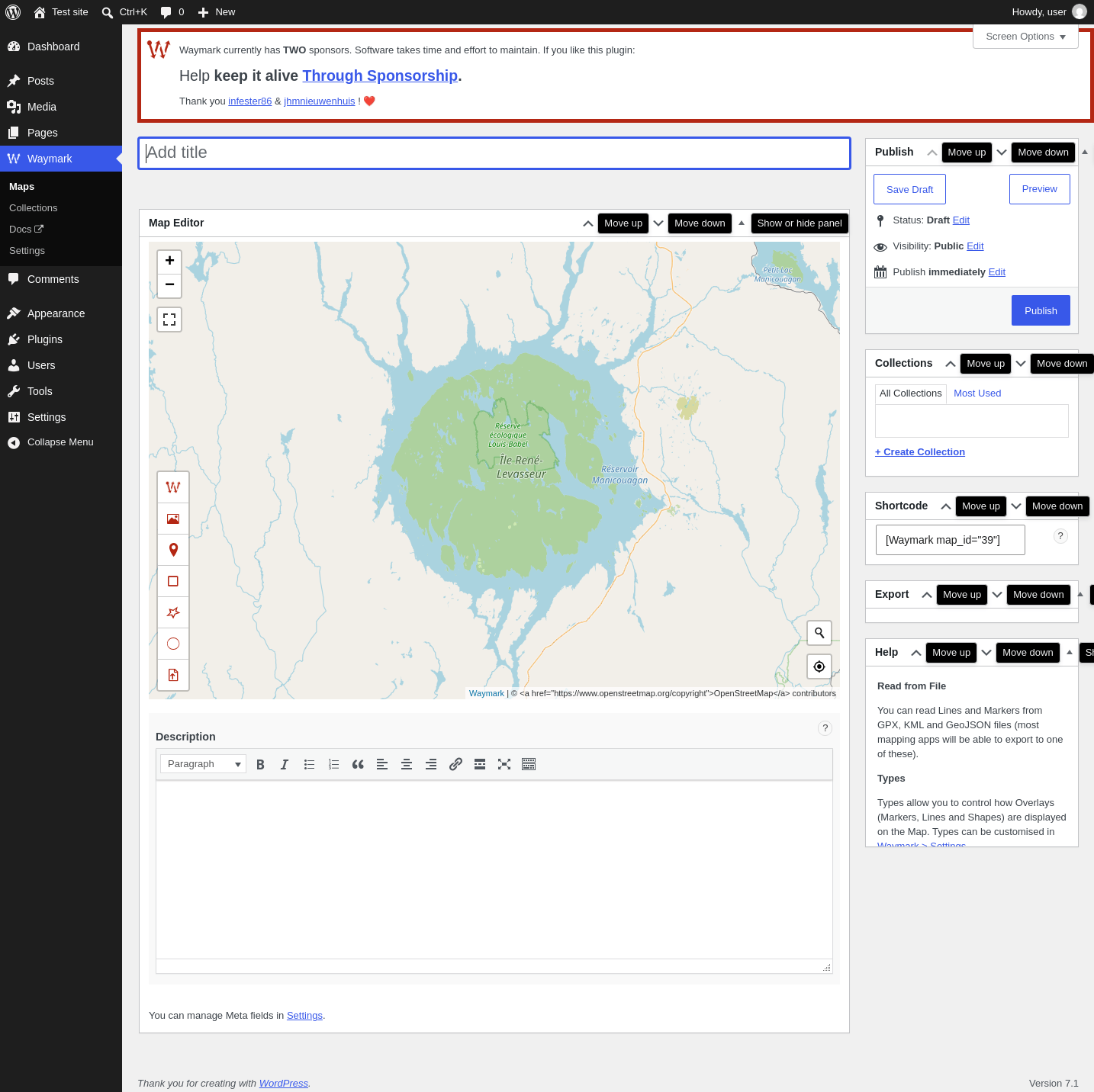Image resolution: width=1094 pixels, height=1092 pixels.
Task: Toggle the Publish panel collapse arrow
Action: click(1085, 152)
